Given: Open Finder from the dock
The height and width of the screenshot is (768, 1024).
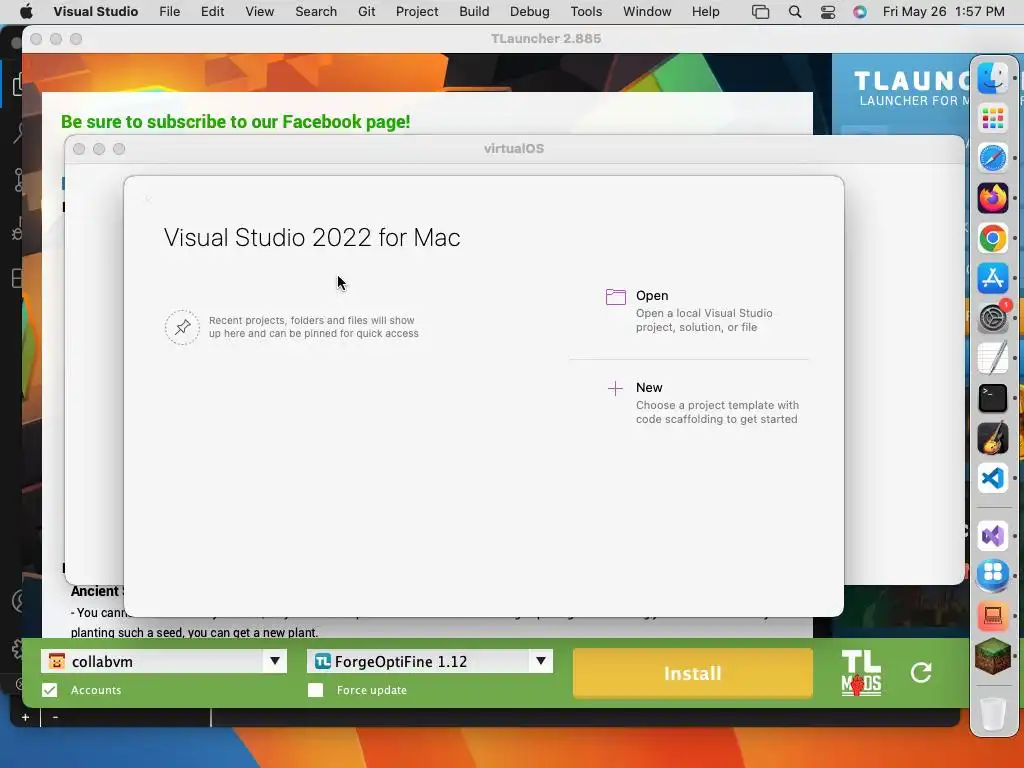Looking at the screenshot, I should [x=993, y=79].
